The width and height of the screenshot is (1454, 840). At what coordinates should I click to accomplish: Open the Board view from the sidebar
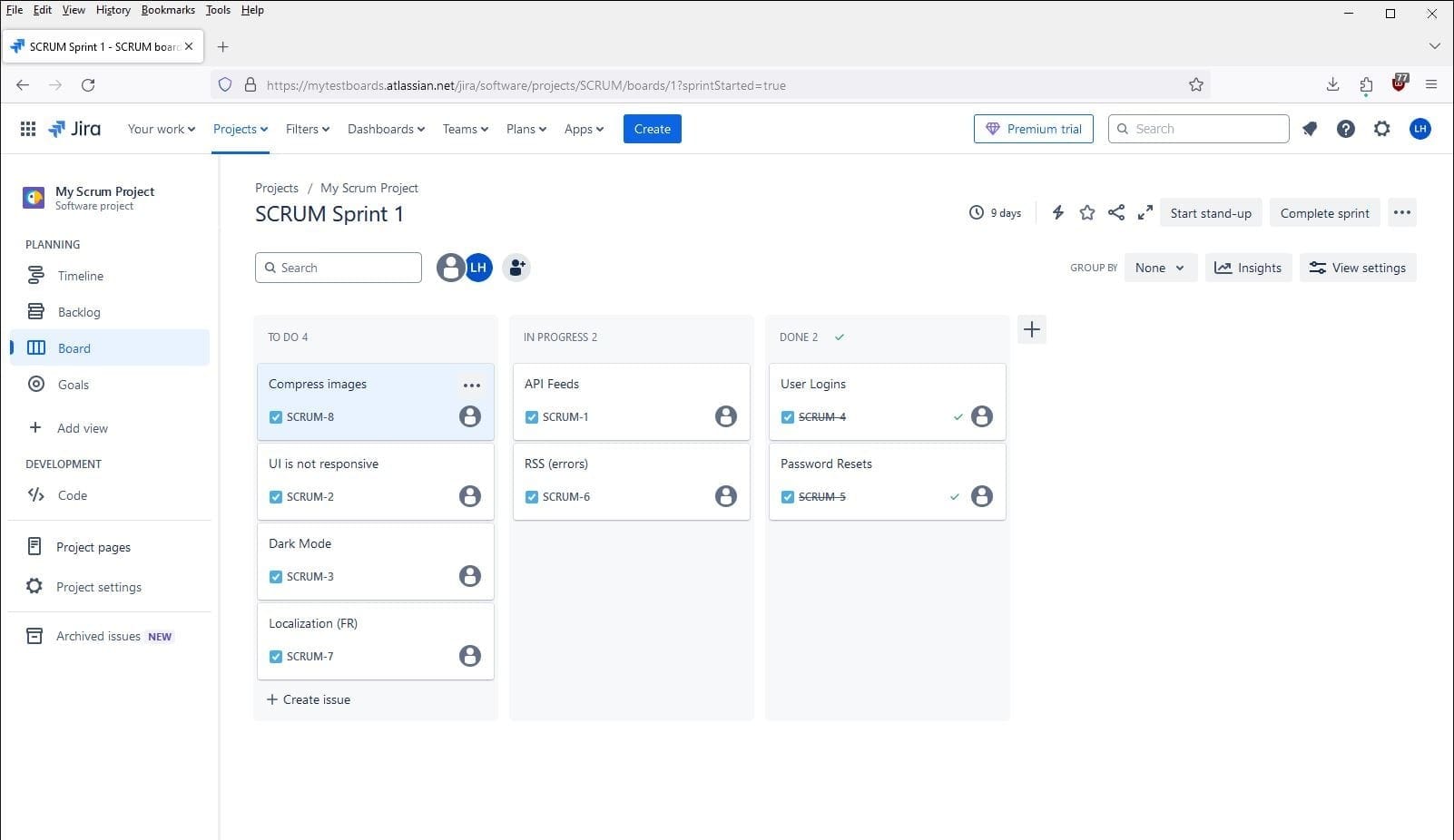pyautogui.click(x=74, y=347)
